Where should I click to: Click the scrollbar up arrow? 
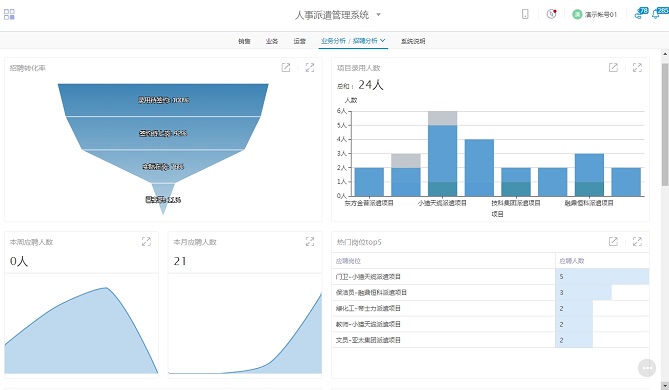click(x=665, y=54)
